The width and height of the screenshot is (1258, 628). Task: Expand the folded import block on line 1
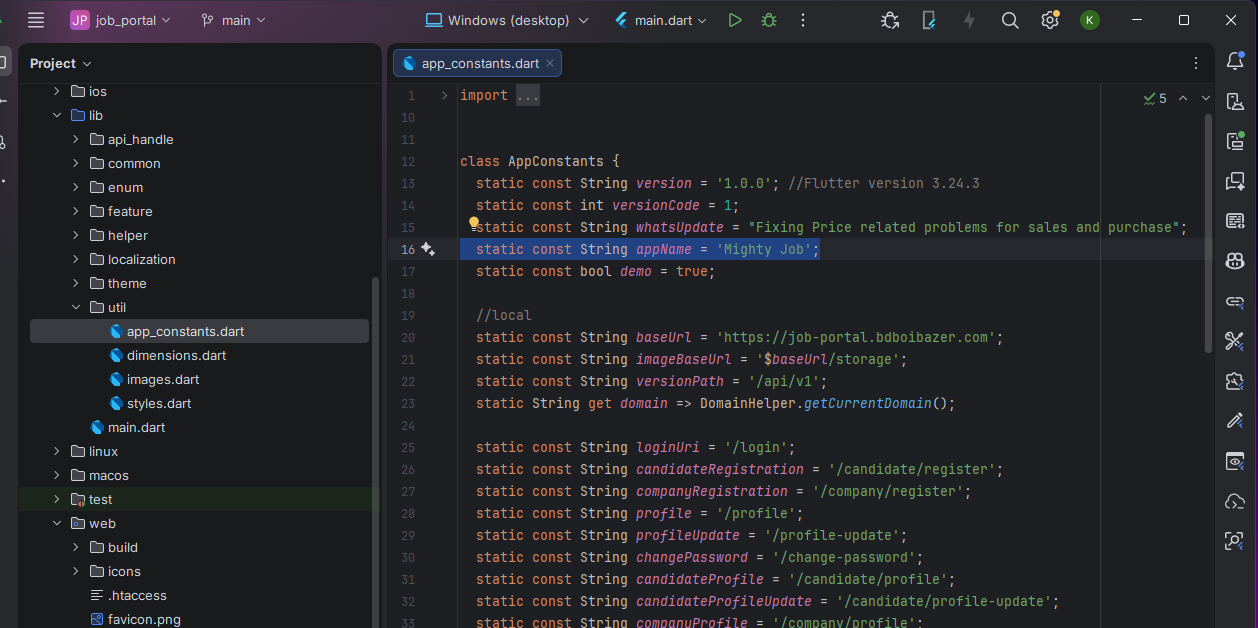444,96
